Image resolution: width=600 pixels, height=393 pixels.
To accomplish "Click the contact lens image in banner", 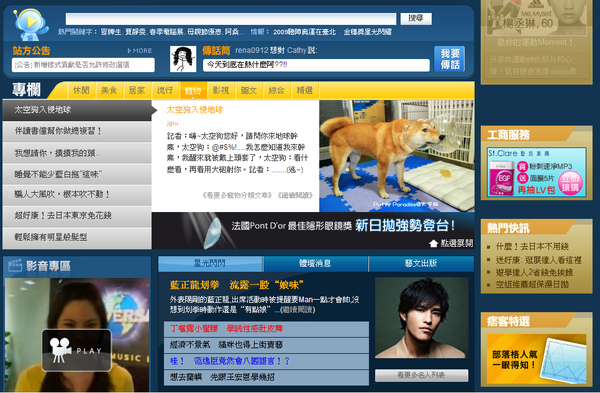I will click(x=213, y=233).
